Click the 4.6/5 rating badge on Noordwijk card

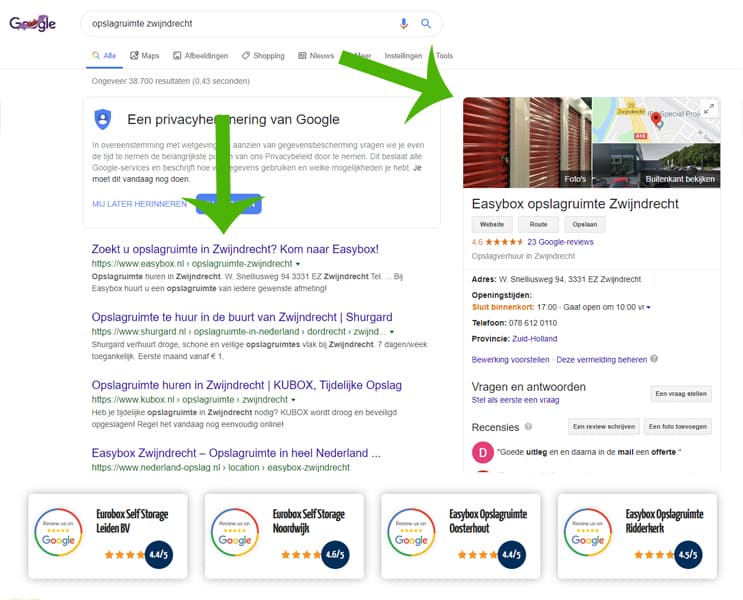point(335,555)
